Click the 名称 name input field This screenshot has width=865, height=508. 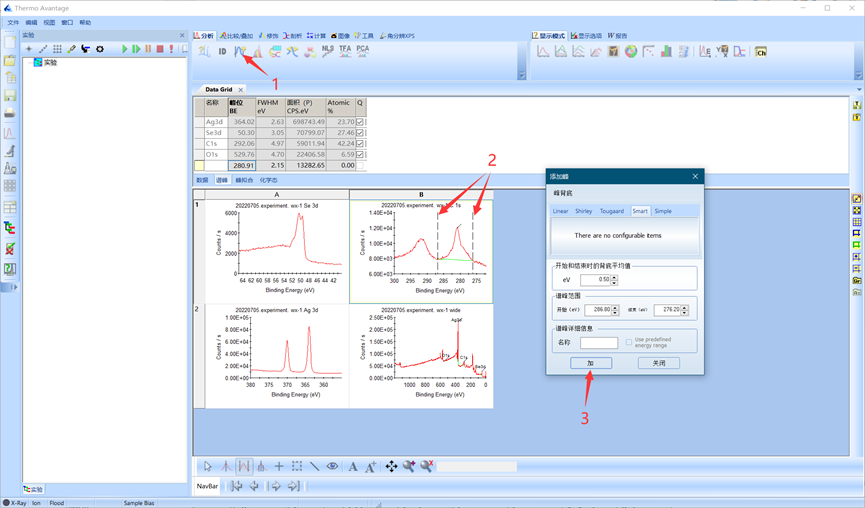click(x=598, y=342)
